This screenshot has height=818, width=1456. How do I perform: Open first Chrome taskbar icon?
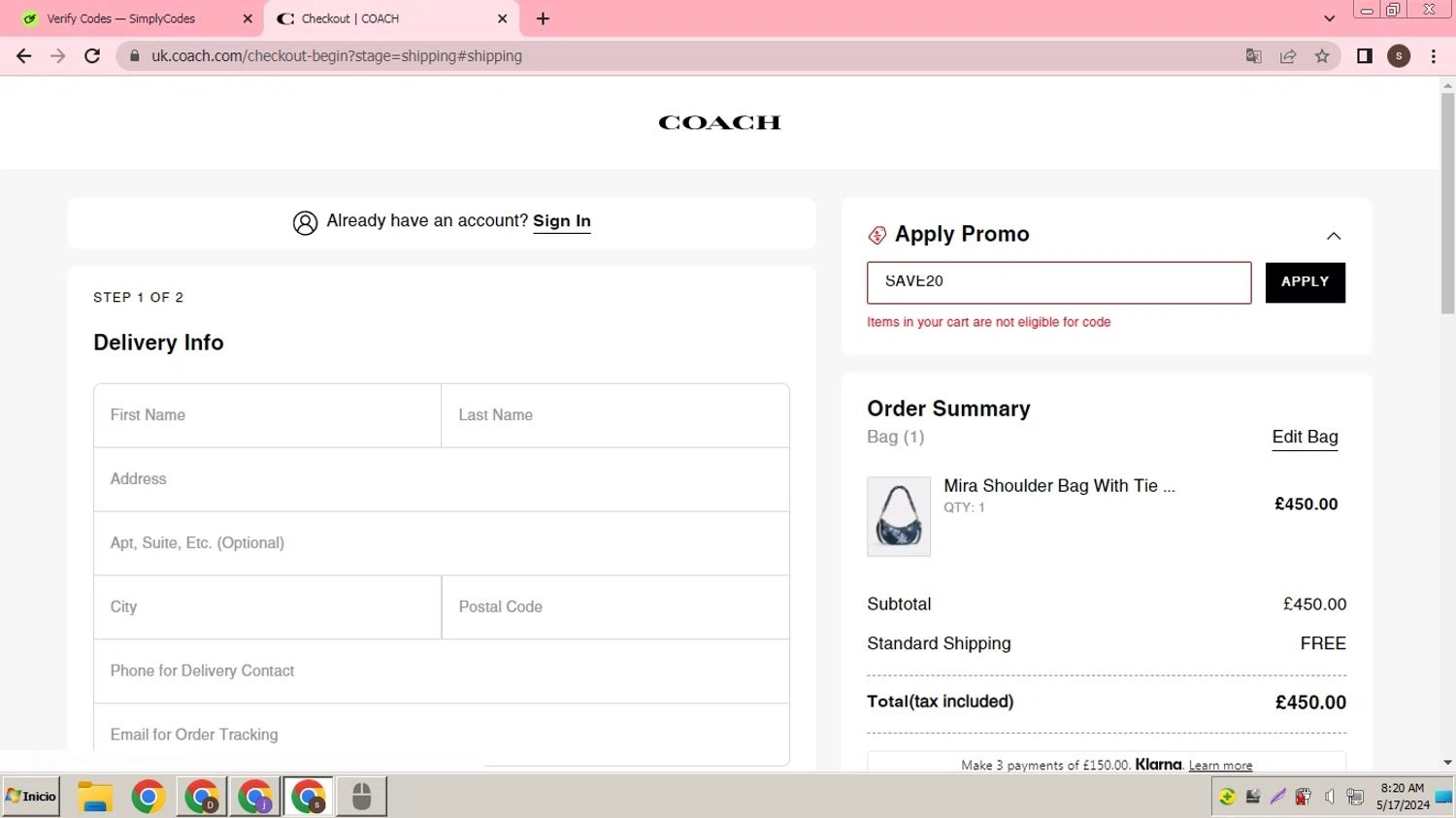pyautogui.click(x=149, y=797)
